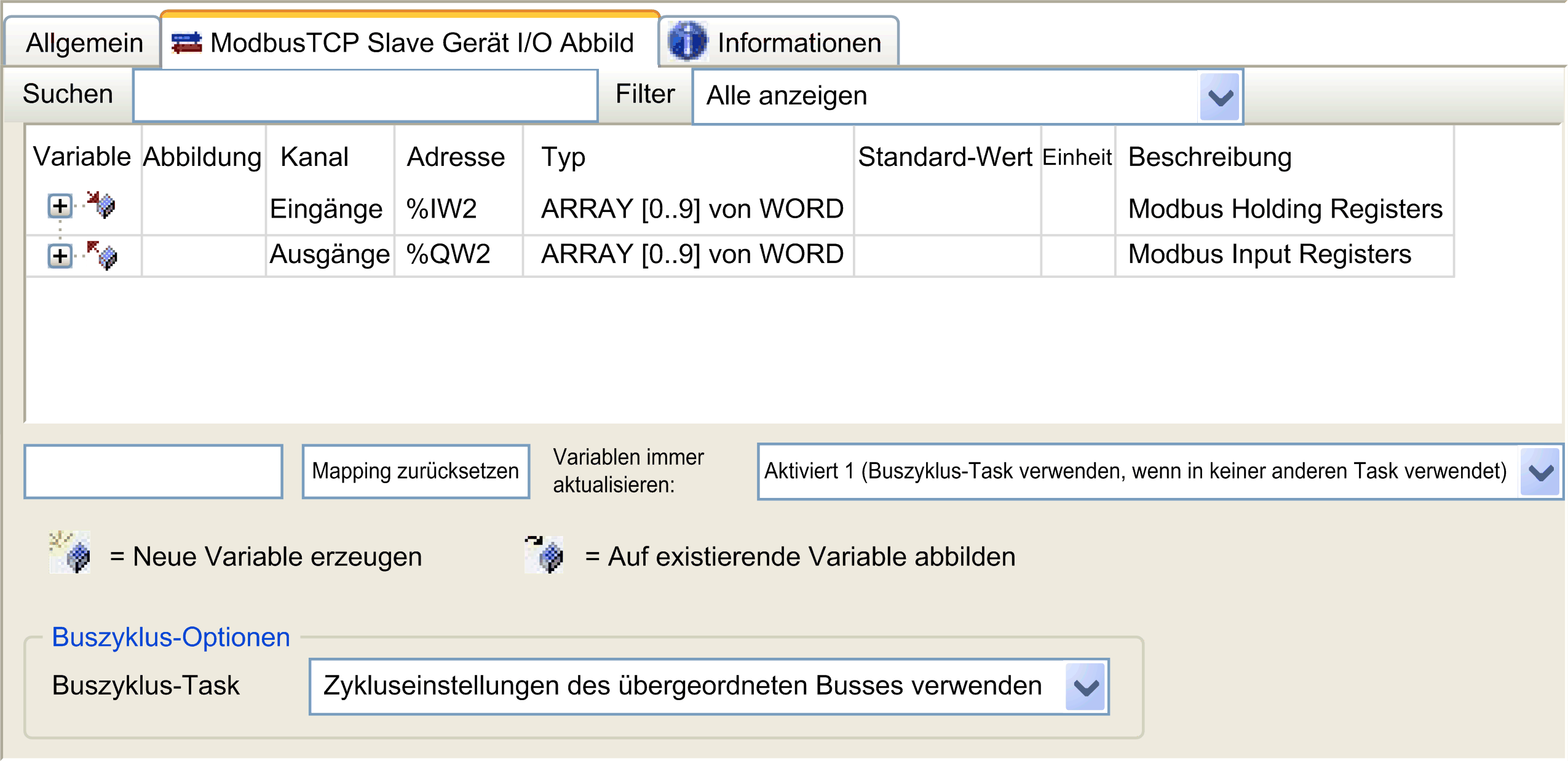The width and height of the screenshot is (1568, 761).
Task: Click the existierende Variable abbilden legend icon
Action: (544, 554)
